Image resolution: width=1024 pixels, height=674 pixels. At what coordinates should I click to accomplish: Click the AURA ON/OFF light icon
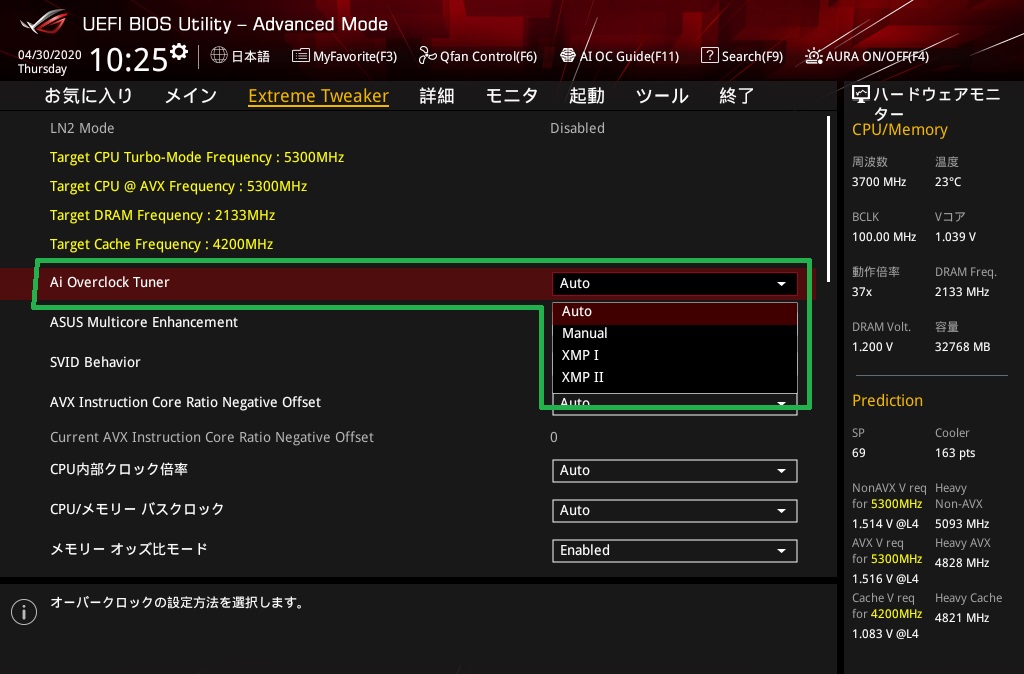[814, 56]
